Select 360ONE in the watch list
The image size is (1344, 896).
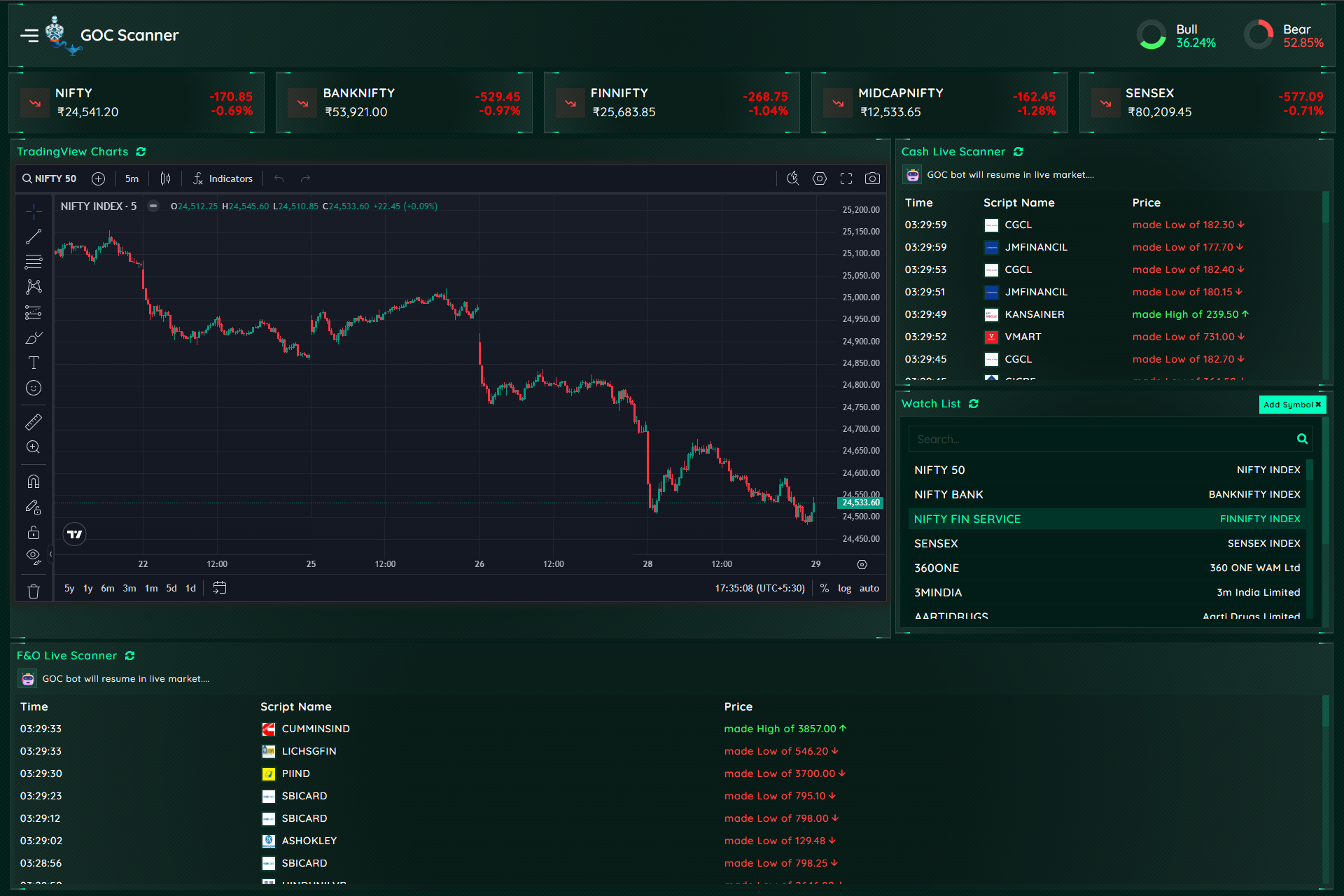point(1107,568)
